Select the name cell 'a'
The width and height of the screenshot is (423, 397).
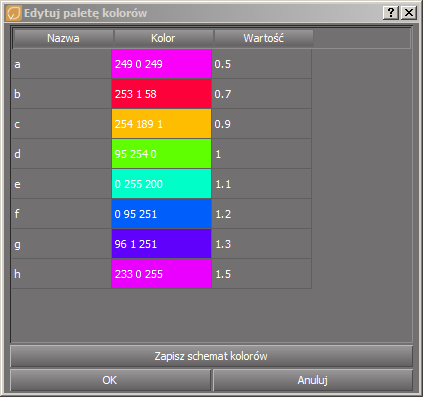click(x=62, y=64)
